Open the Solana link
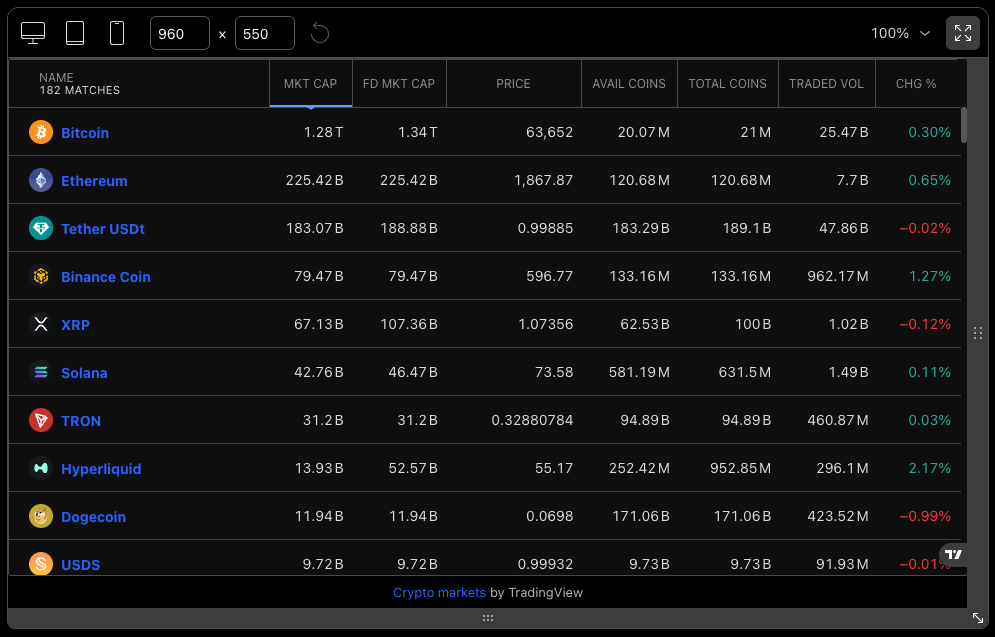995x637 pixels. tap(84, 373)
